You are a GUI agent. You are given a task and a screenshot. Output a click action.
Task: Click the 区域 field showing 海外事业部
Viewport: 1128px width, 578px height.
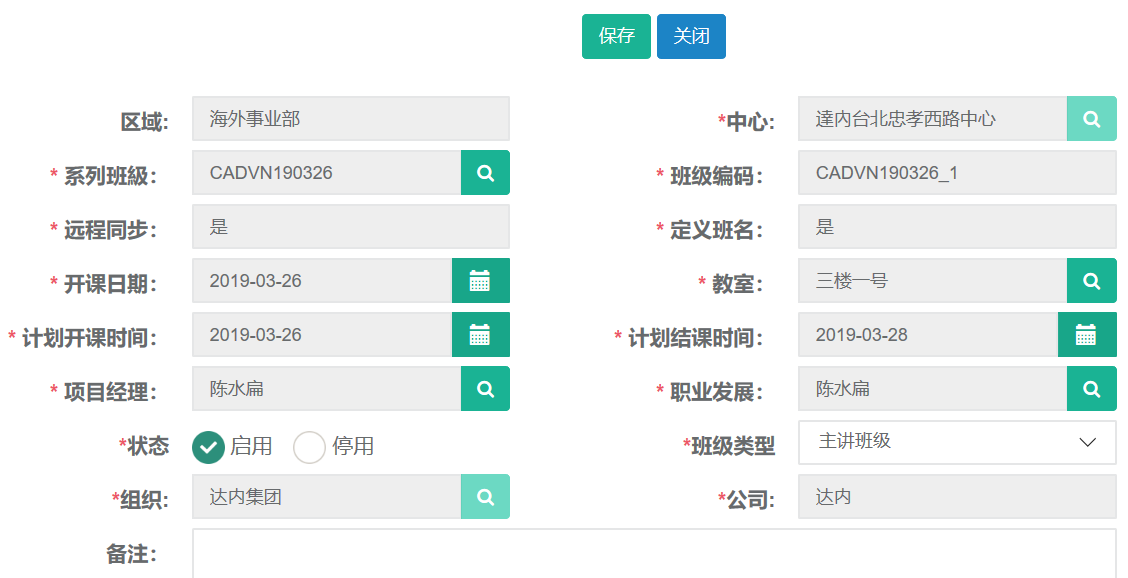tap(350, 119)
